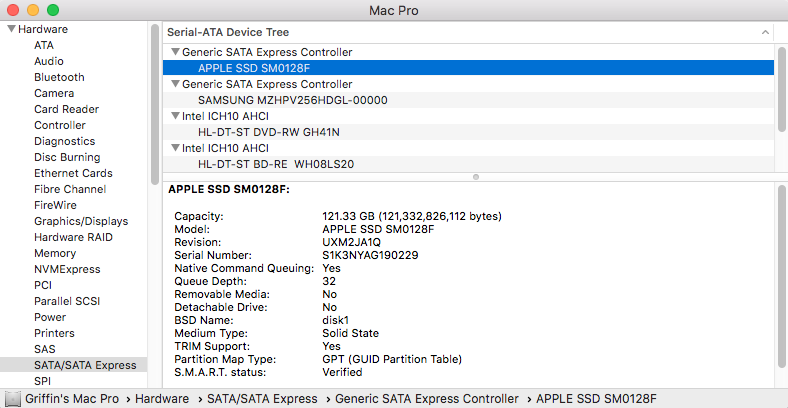The width and height of the screenshot is (788, 408).
Task: Open Ethernet Cards in the sidebar
Action: point(73,173)
